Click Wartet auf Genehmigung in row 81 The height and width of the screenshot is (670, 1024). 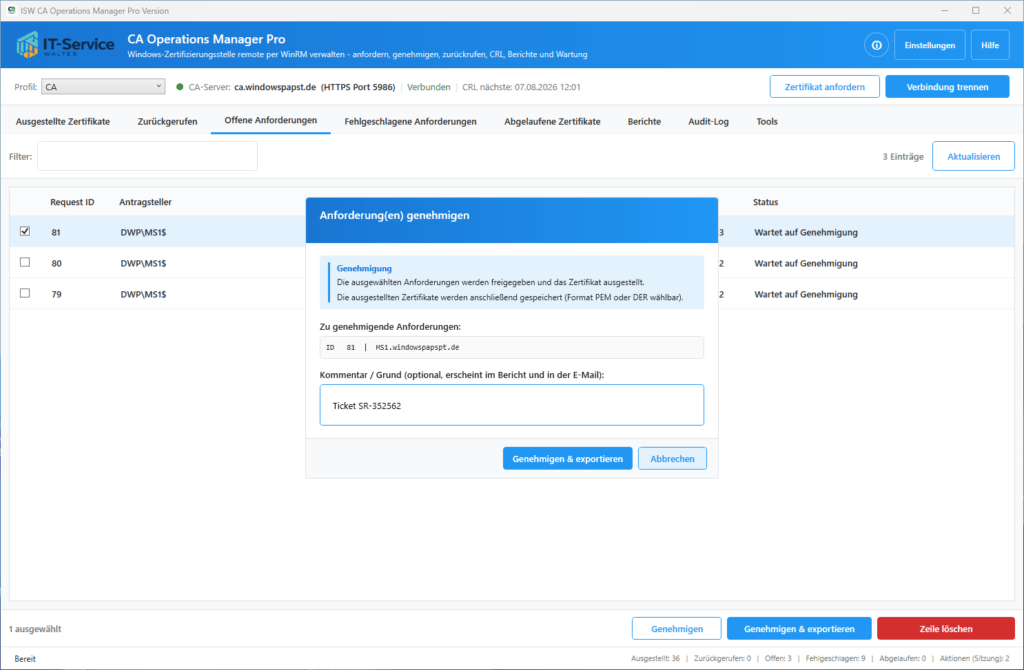pyautogui.click(x=806, y=232)
